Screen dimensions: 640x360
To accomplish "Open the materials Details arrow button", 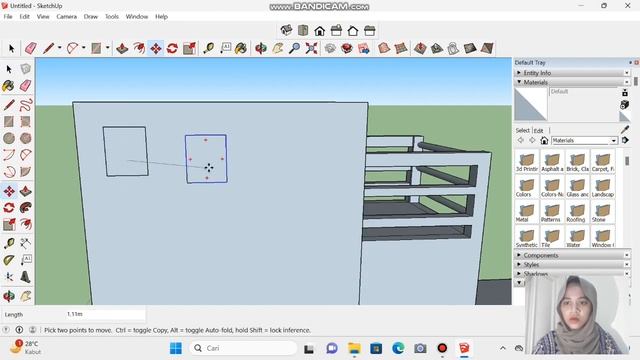I will [625, 140].
